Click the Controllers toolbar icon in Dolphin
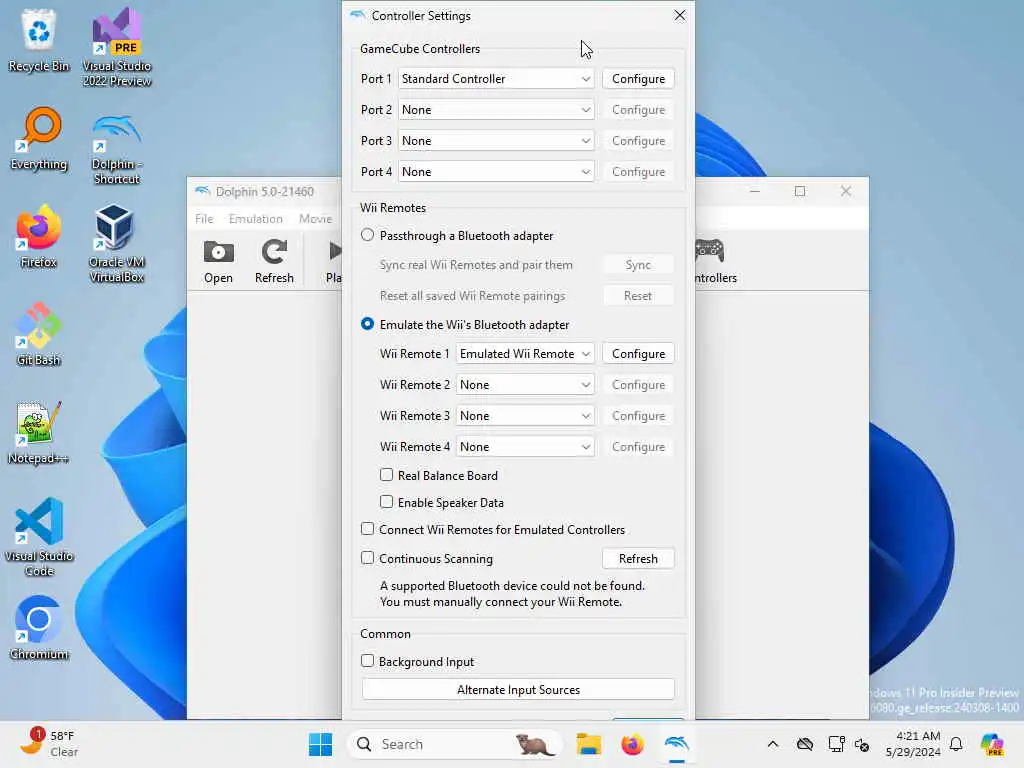1024x768 pixels. 715,261
